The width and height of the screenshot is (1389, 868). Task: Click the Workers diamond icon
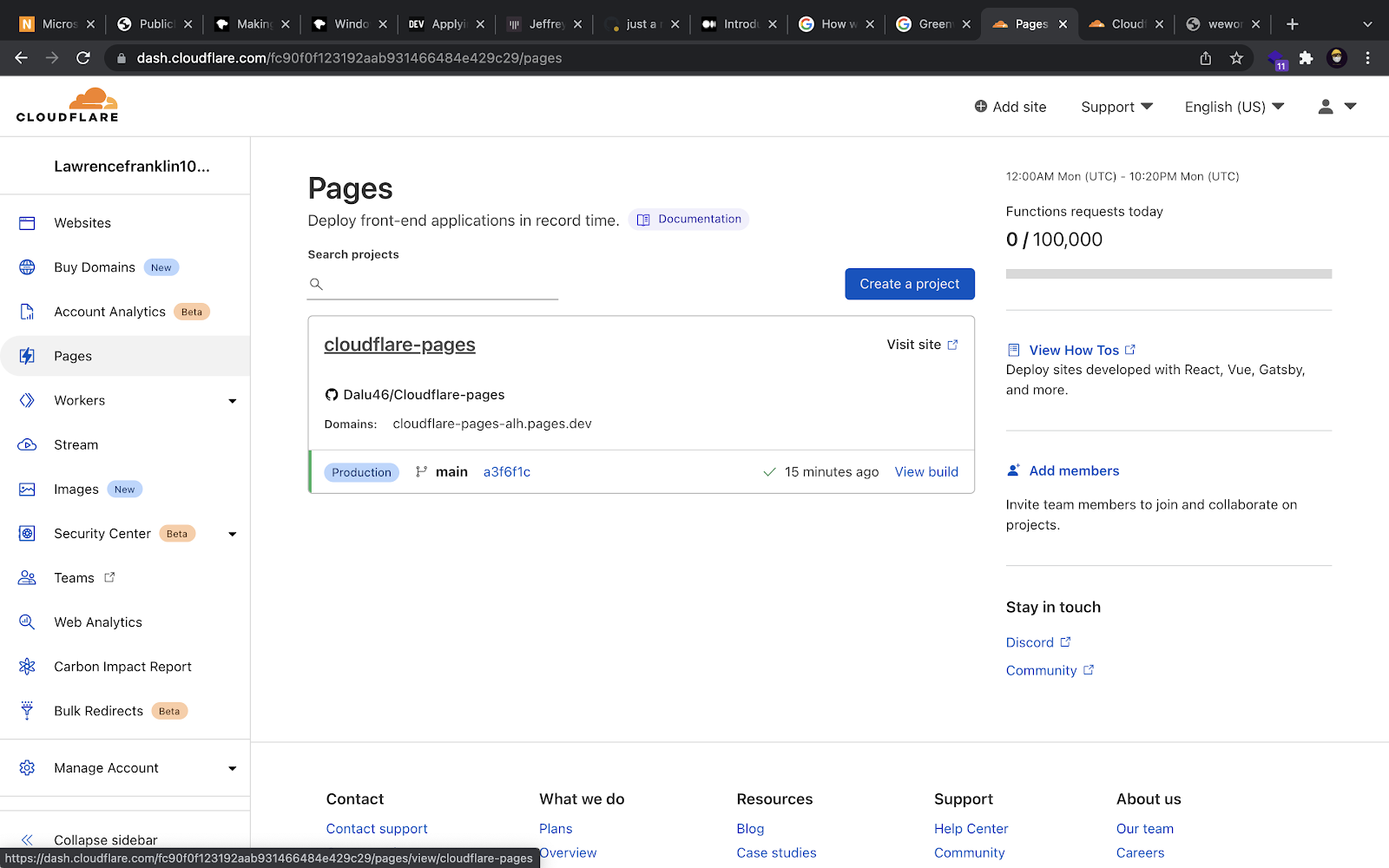click(27, 400)
